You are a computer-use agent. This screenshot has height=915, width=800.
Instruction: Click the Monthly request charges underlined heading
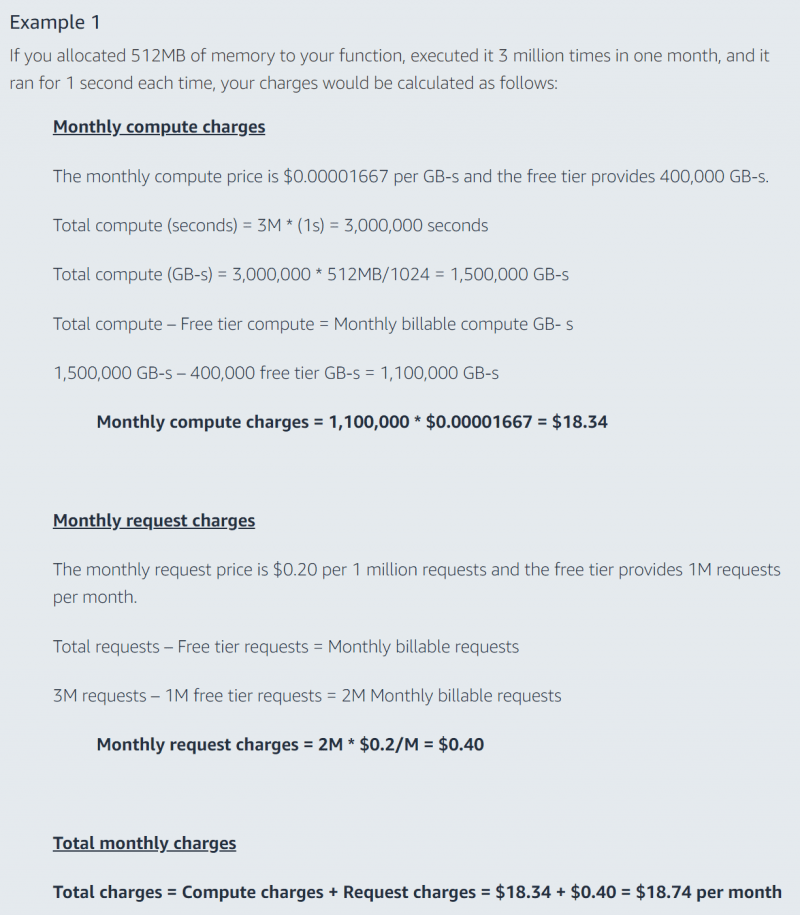(154, 521)
